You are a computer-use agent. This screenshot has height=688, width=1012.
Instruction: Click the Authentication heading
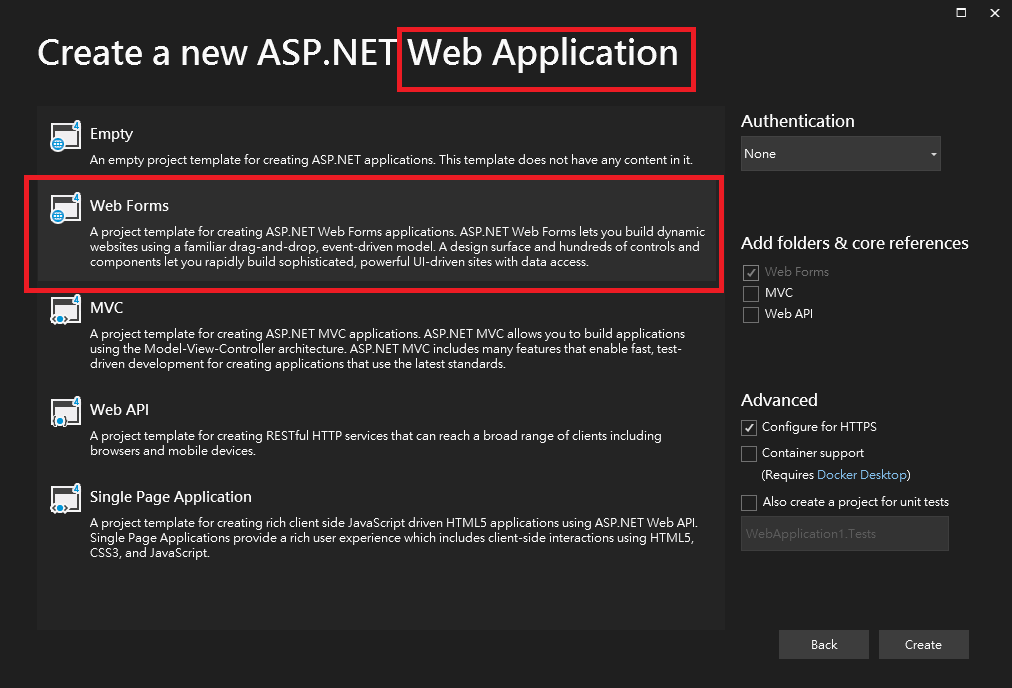(x=798, y=121)
